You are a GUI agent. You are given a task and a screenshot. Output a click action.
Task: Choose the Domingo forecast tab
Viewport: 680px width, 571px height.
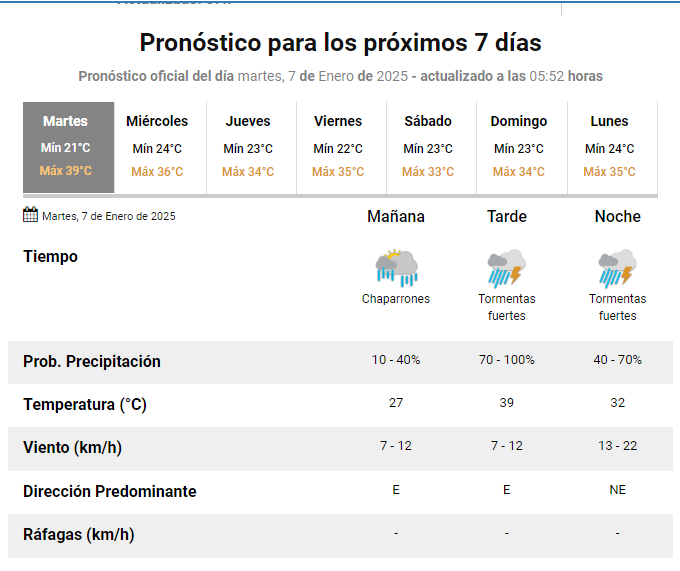(x=519, y=146)
